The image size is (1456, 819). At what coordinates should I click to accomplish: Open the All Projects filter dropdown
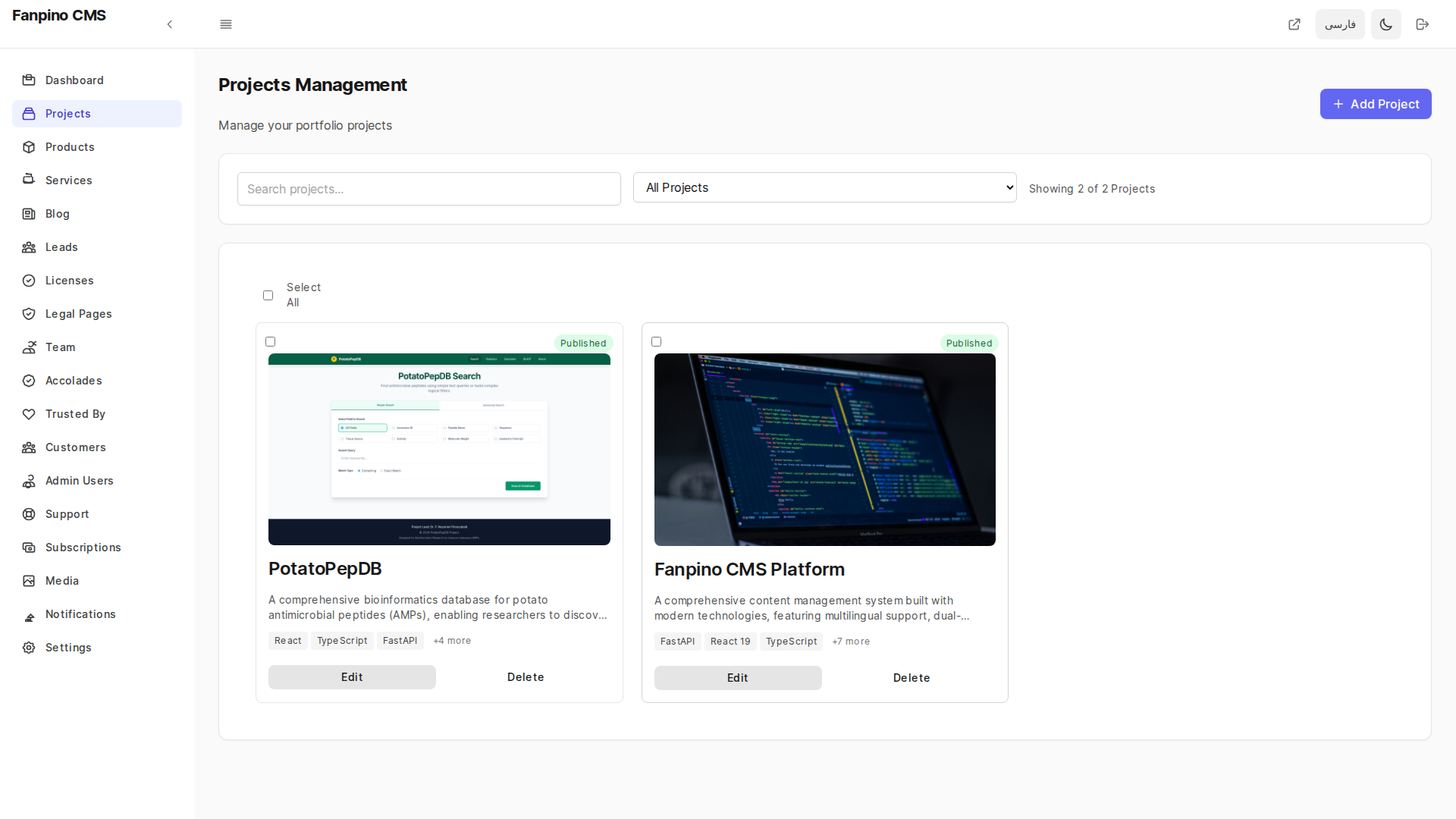pyautogui.click(x=824, y=187)
